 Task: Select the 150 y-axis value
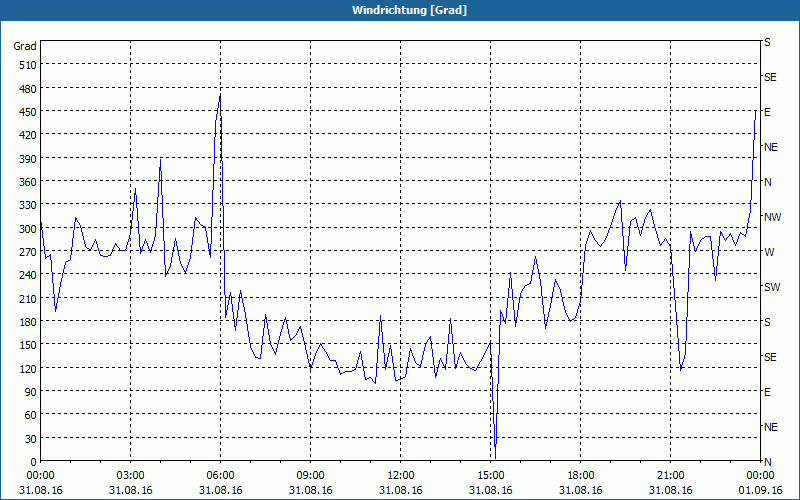click(x=28, y=345)
